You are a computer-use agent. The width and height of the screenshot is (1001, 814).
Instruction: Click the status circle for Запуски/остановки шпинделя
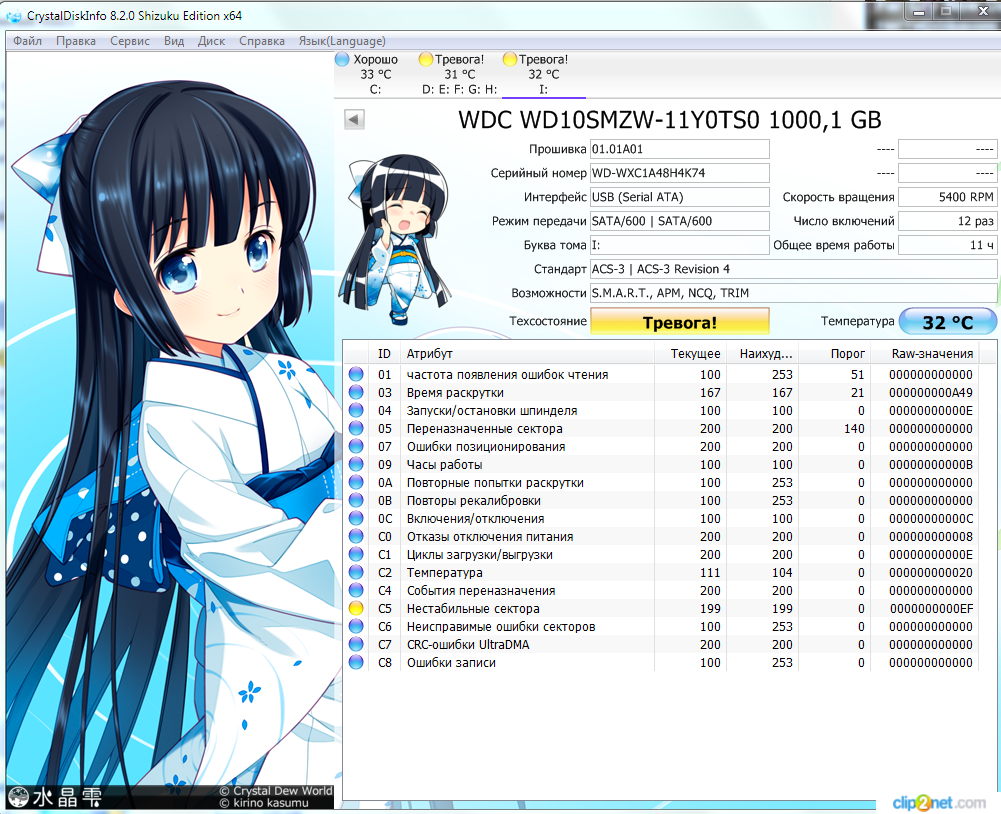pyautogui.click(x=356, y=410)
